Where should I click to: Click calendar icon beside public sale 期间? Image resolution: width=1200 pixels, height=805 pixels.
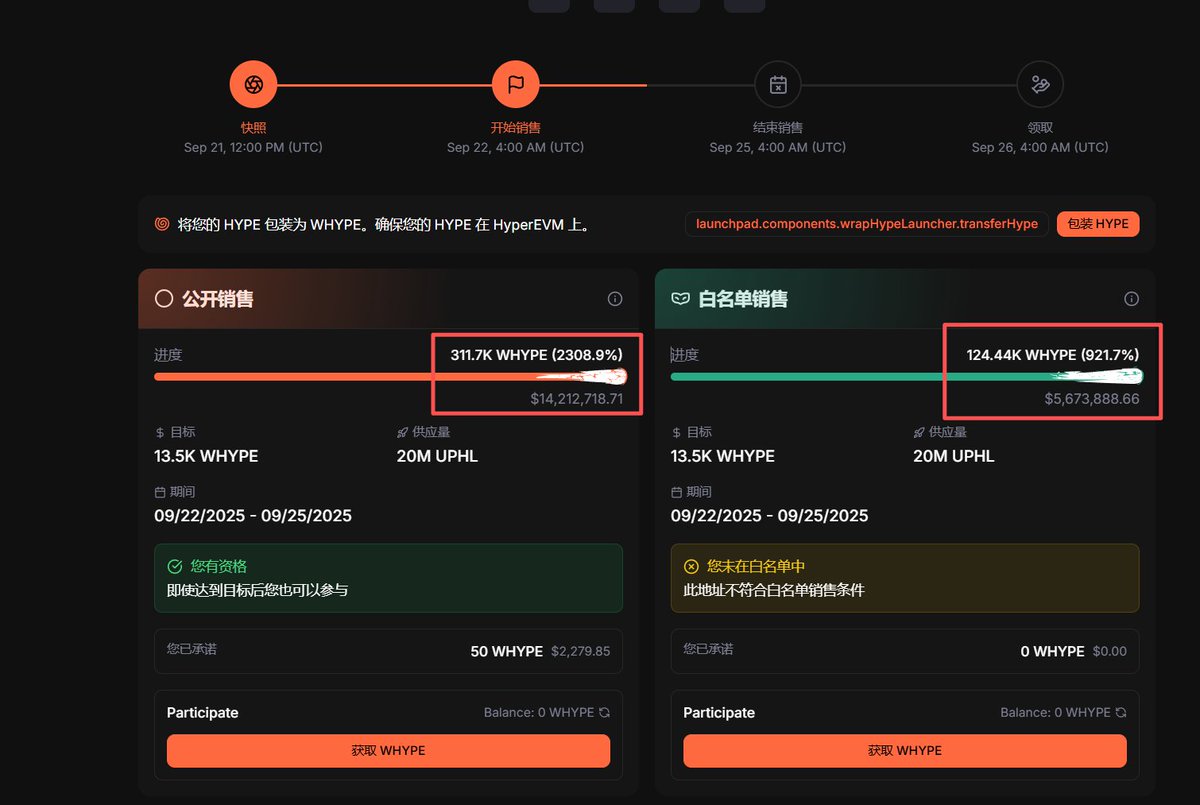tap(160, 493)
